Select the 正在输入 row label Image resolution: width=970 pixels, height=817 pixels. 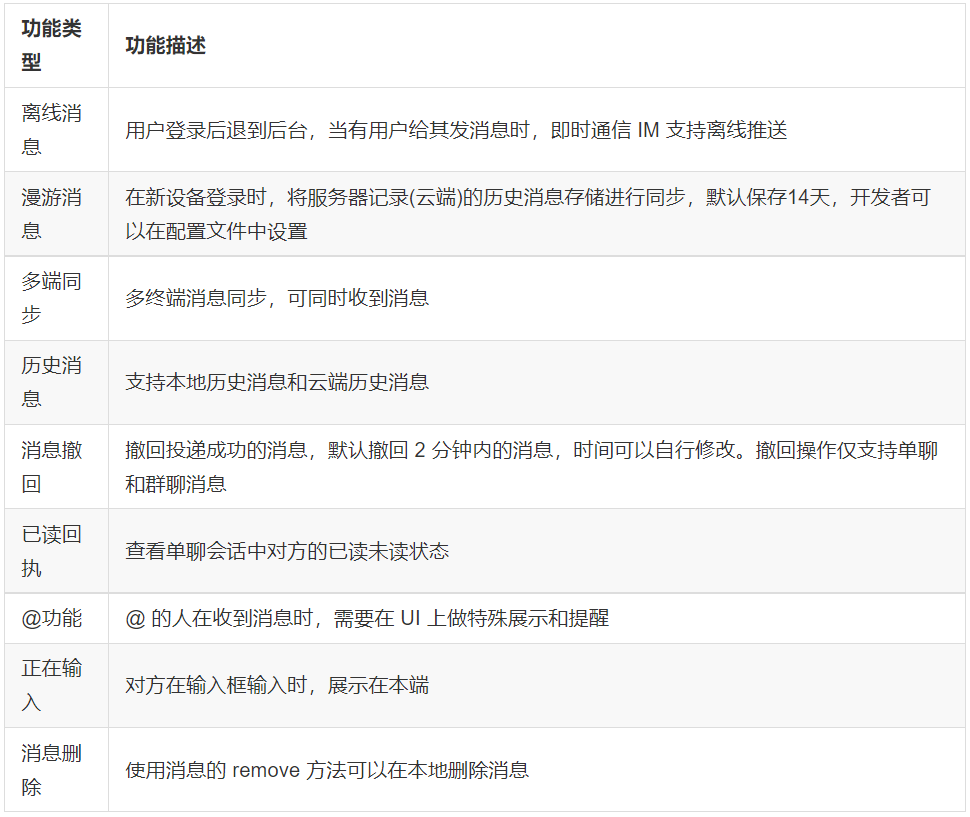[51, 685]
